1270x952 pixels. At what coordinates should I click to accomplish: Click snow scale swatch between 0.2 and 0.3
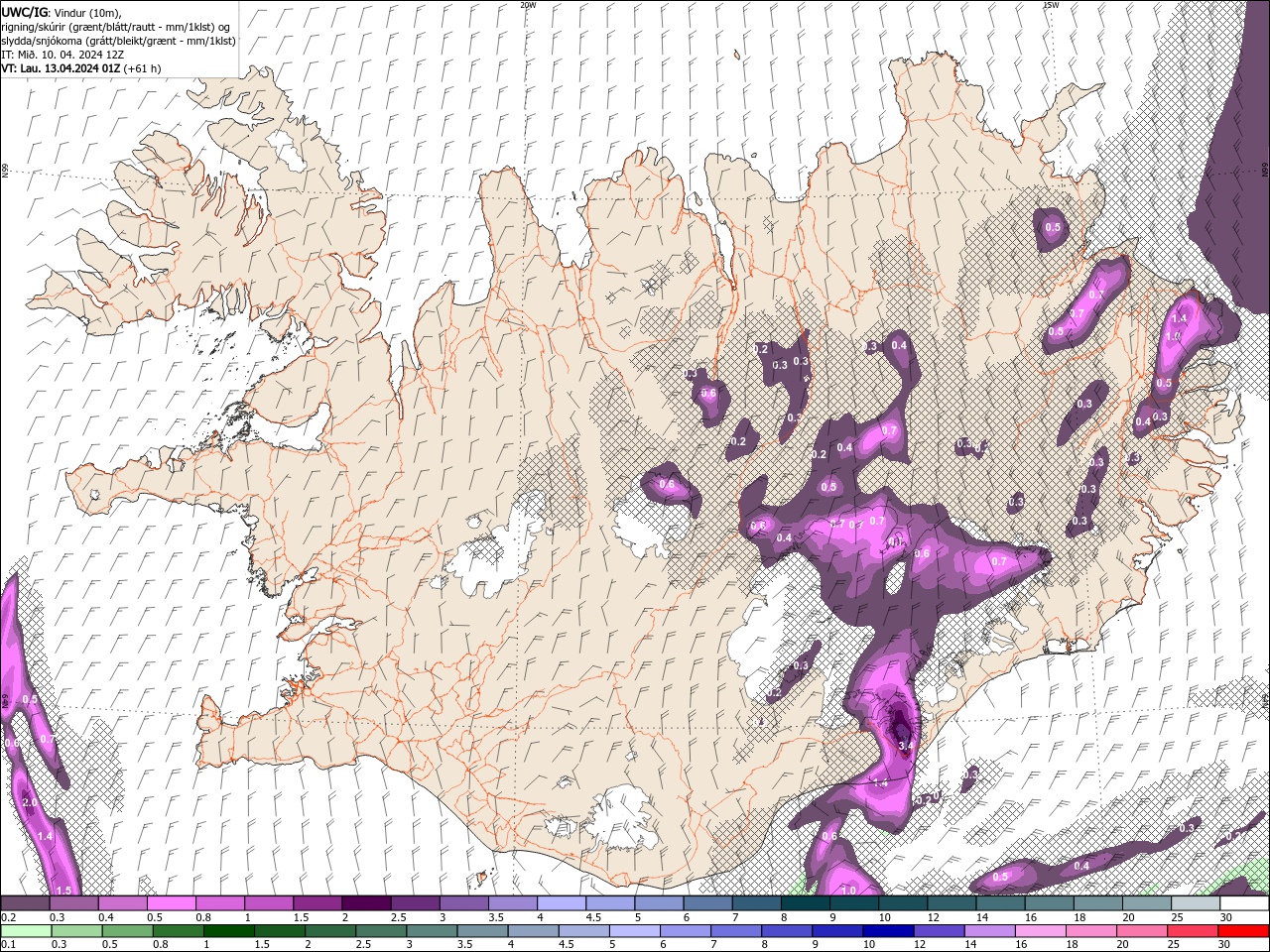[x=25, y=903]
